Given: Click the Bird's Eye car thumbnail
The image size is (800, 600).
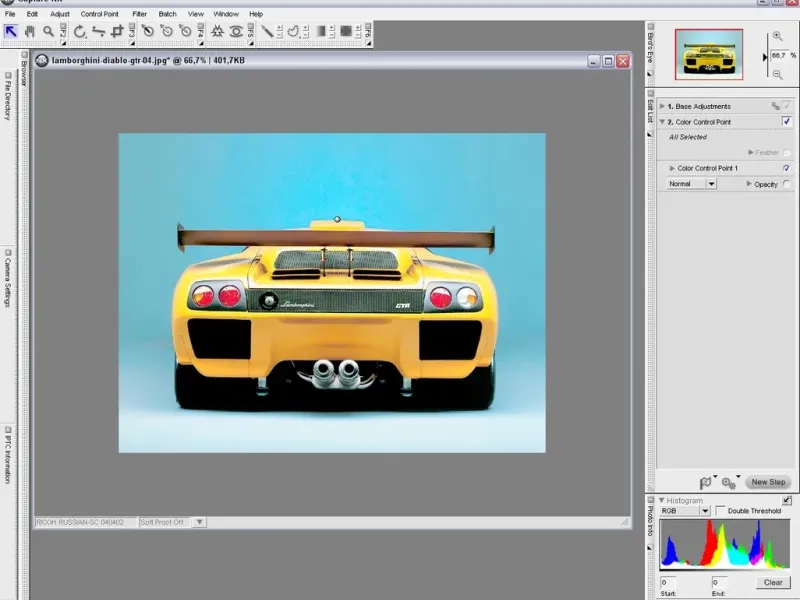Looking at the screenshot, I should 708,54.
